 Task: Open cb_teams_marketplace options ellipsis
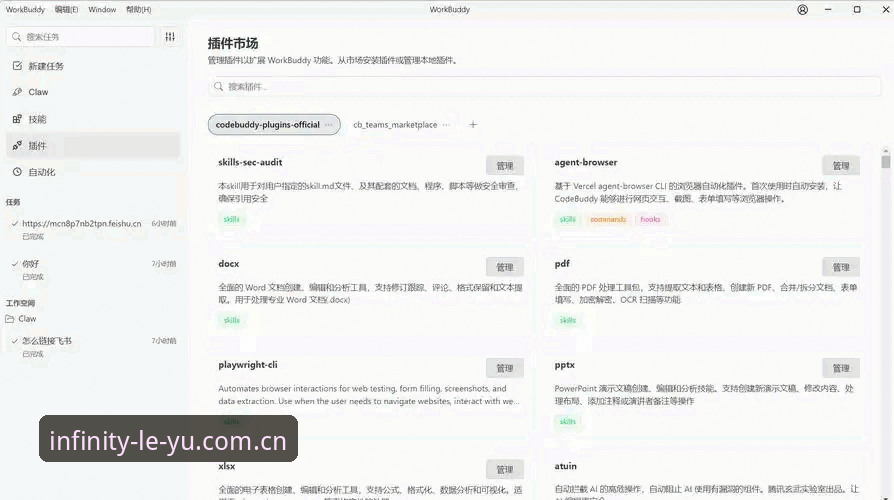pos(446,125)
